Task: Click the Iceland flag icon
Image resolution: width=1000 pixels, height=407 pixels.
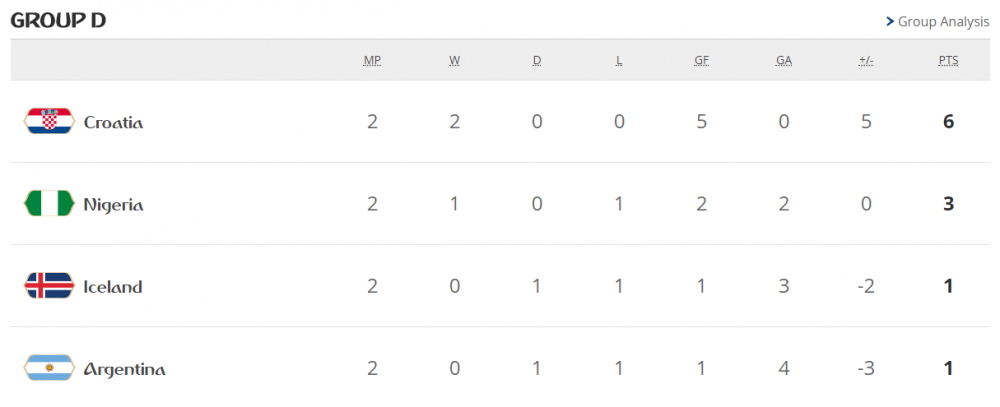Action: click(49, 286)
